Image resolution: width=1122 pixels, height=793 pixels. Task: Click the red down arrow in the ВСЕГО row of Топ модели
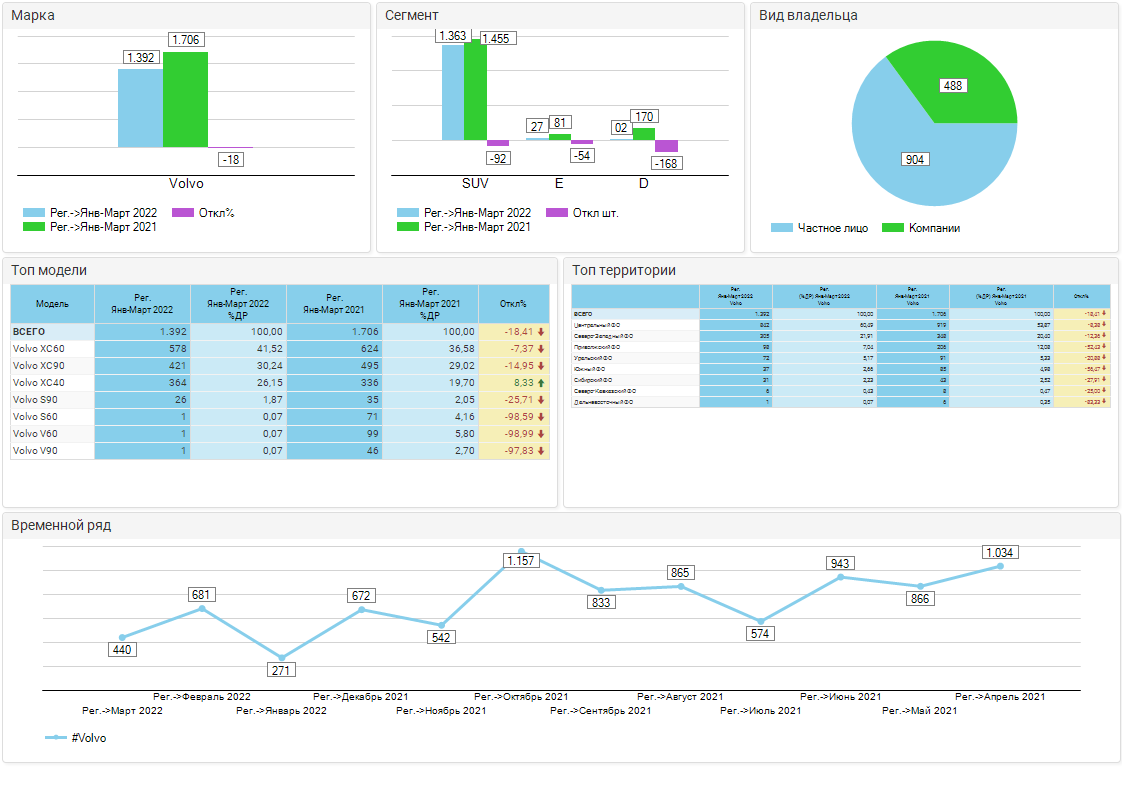coord(541,331)
